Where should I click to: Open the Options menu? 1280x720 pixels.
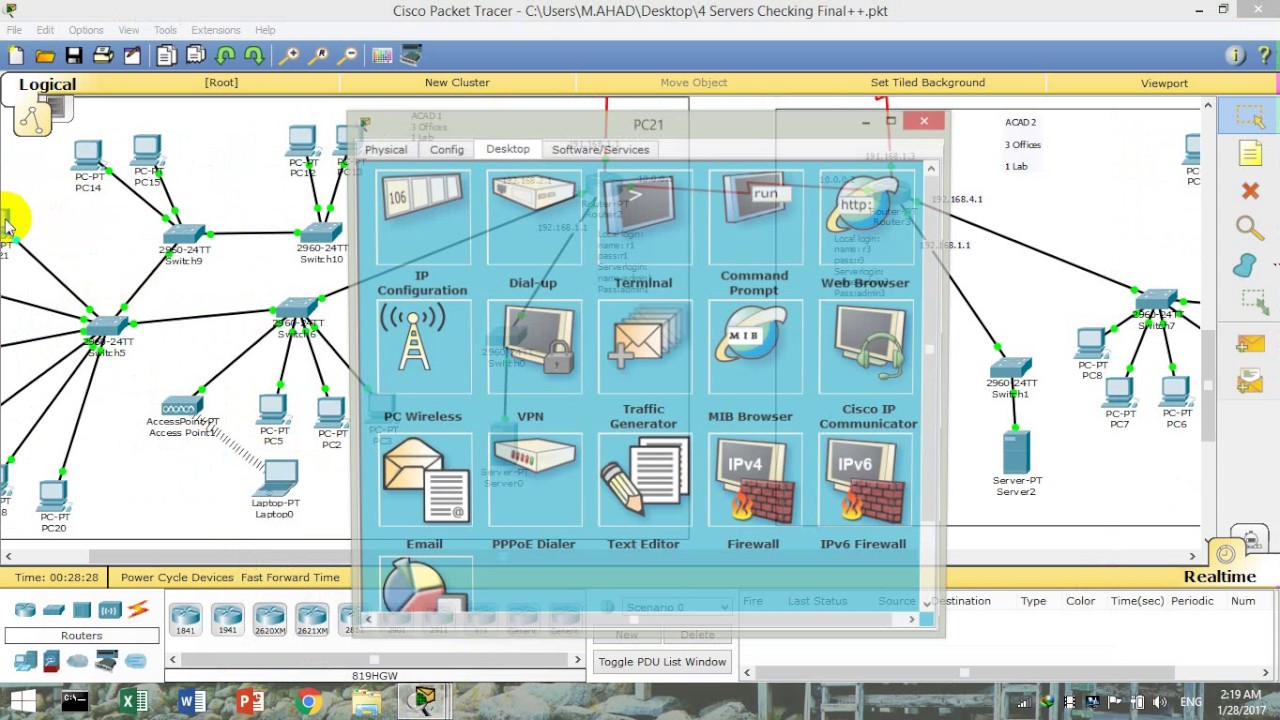click(x=86, y=30)
